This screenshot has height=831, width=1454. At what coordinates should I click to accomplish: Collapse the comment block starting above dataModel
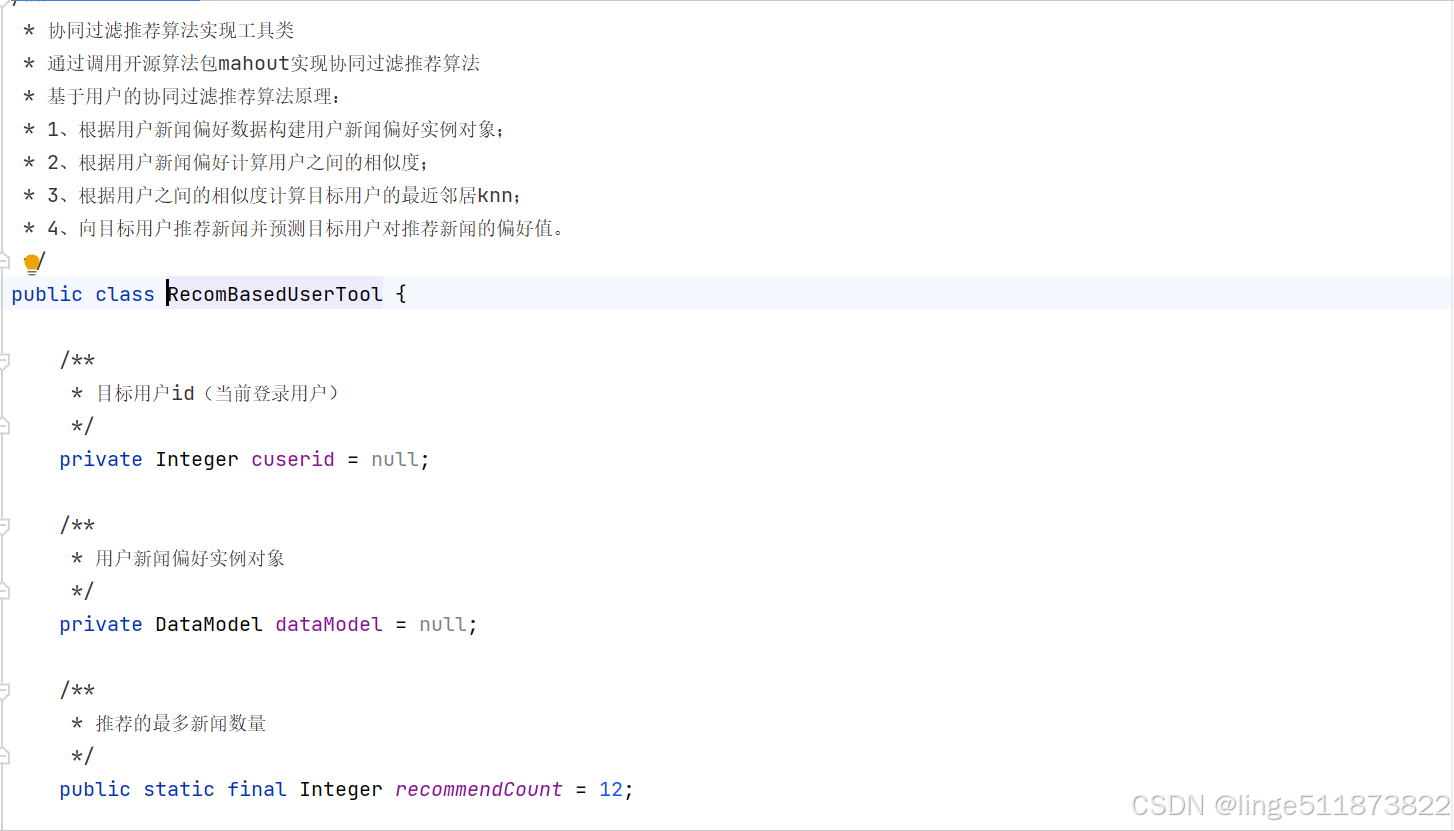[4, 524]
